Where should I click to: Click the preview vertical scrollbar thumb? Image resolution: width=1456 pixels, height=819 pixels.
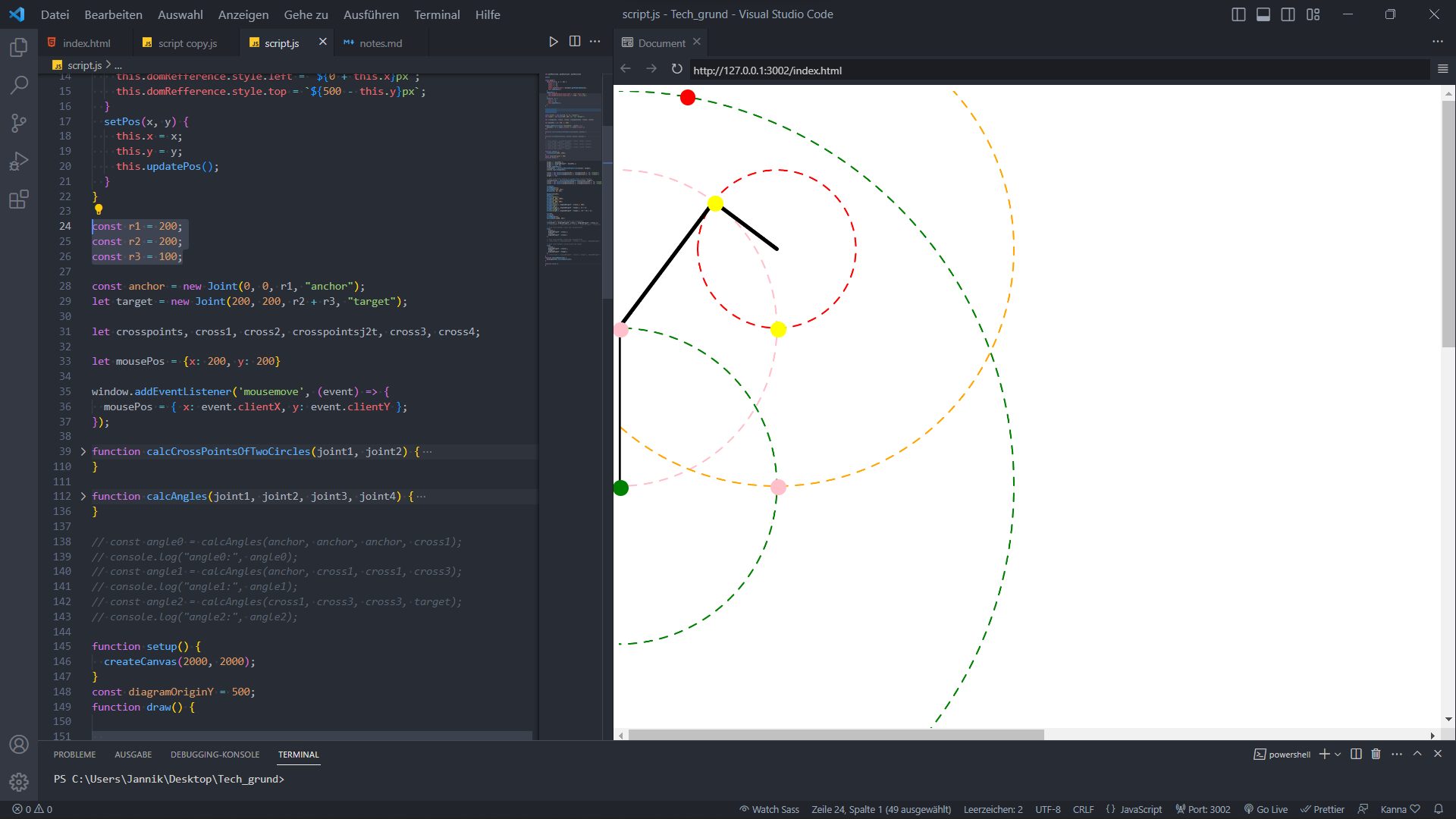click(x=1448, y=224)
